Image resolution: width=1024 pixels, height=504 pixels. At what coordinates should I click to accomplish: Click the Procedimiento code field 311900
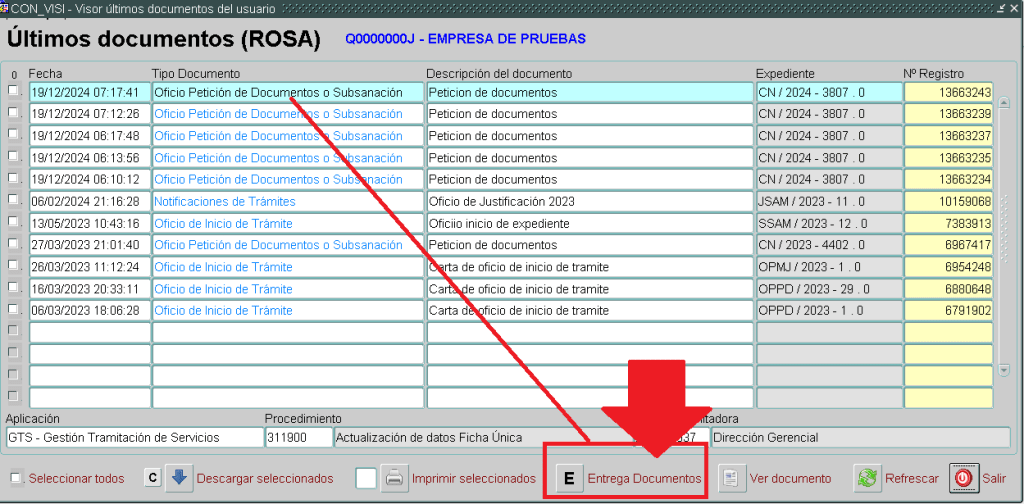(x=297, y=437)
